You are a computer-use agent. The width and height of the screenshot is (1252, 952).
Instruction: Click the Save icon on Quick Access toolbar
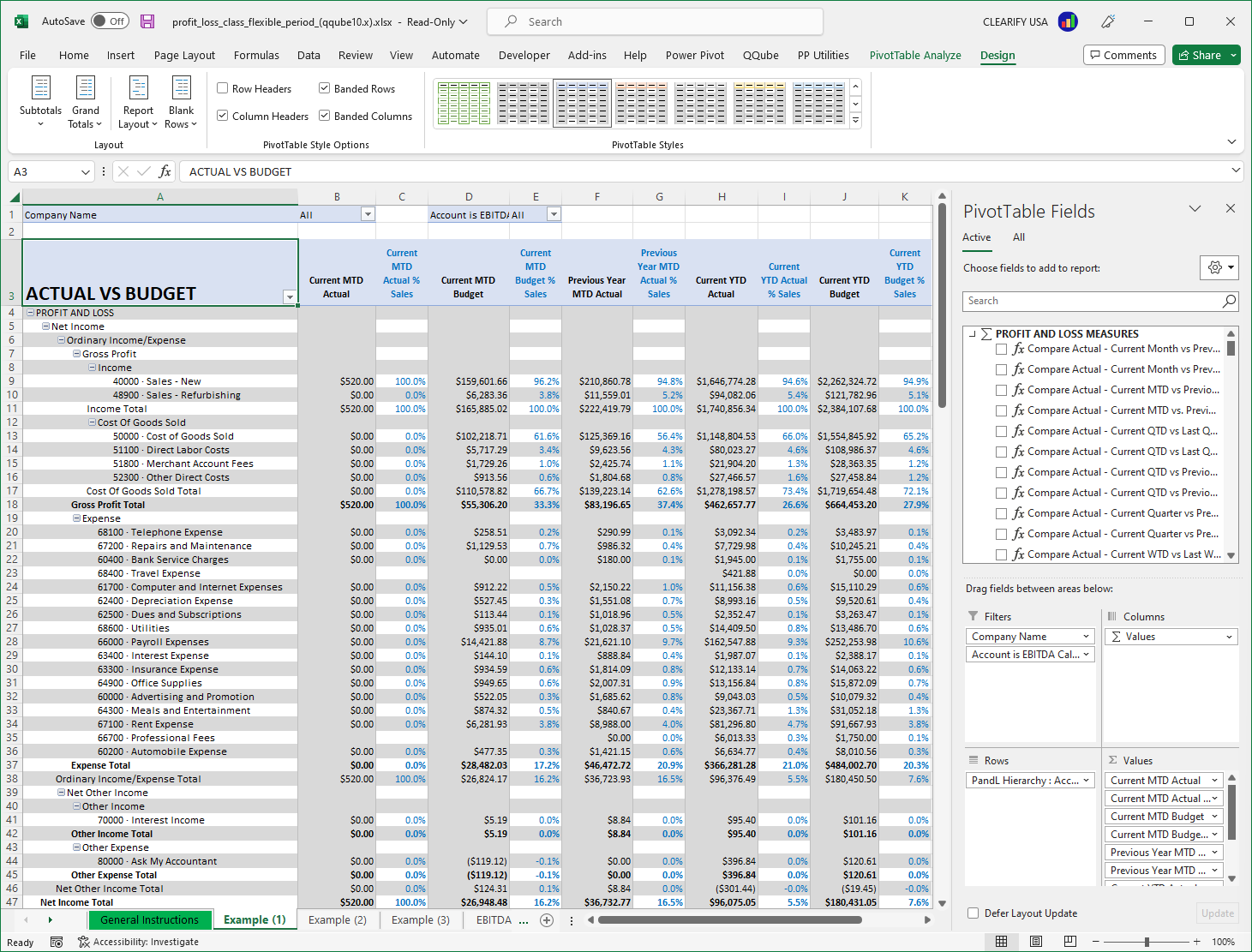pos(147,21)
